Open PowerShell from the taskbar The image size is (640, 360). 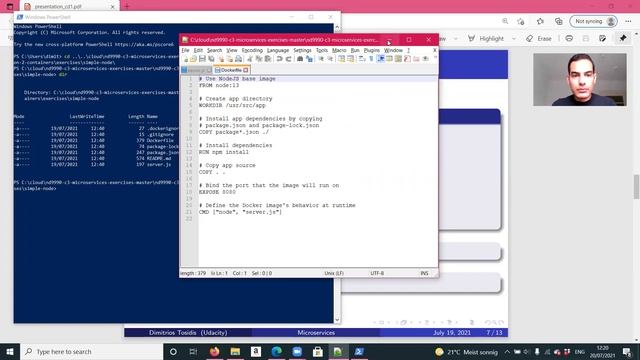pos(359,351)
